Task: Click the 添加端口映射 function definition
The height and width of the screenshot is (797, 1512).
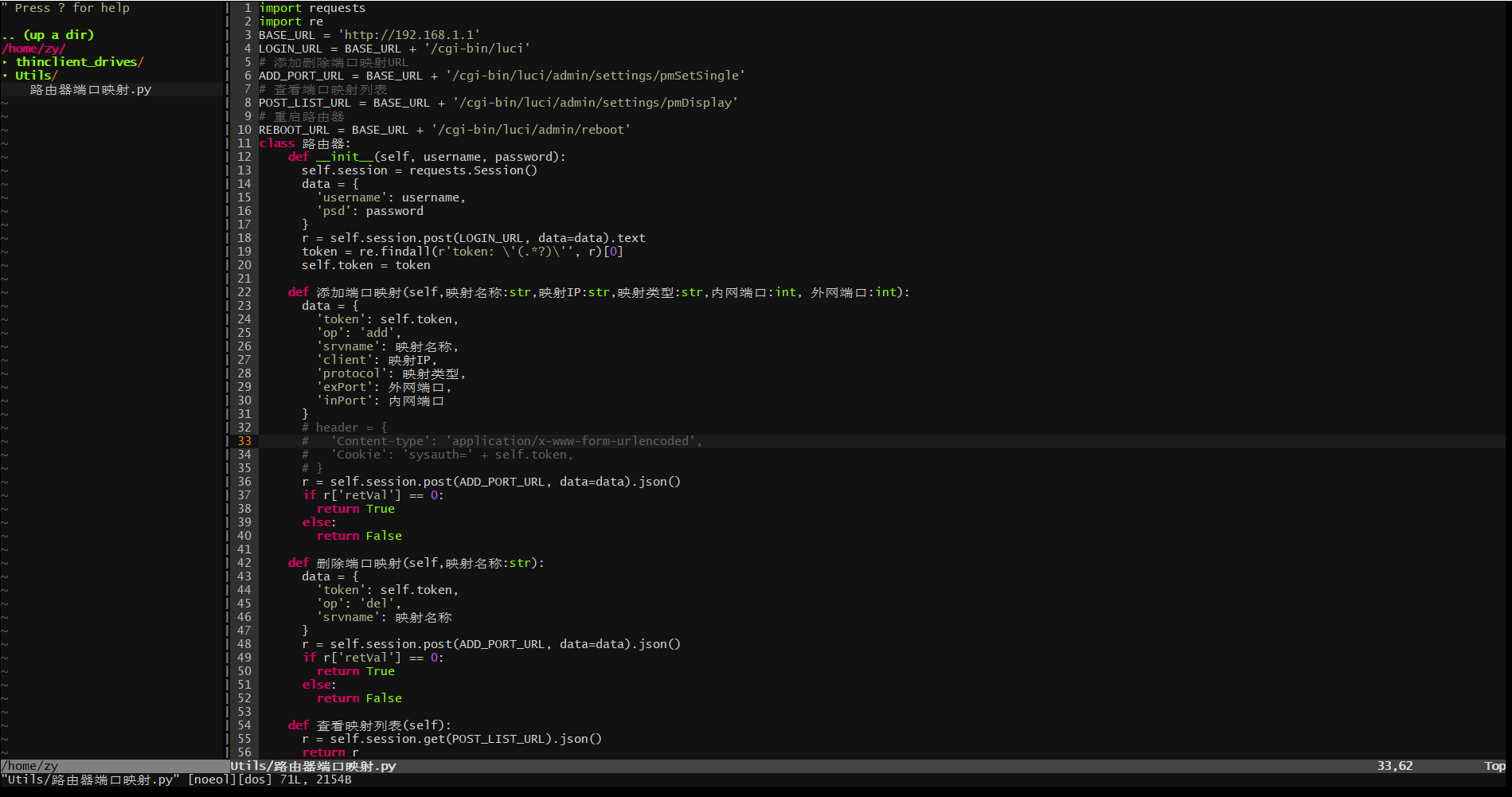Action: (358, 292)
